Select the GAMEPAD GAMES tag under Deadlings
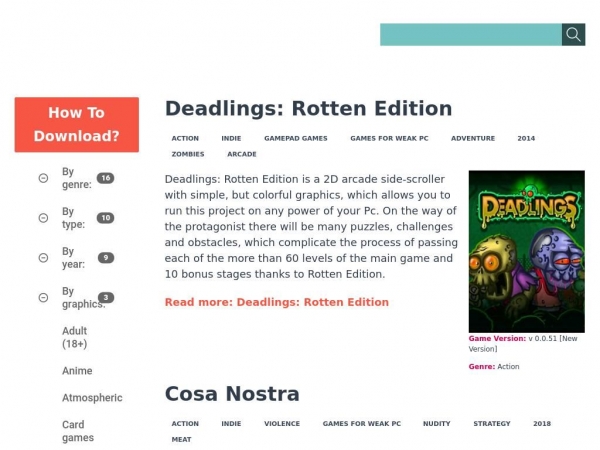Viewport: 600px width, 450px height. [x=296, y=138]
